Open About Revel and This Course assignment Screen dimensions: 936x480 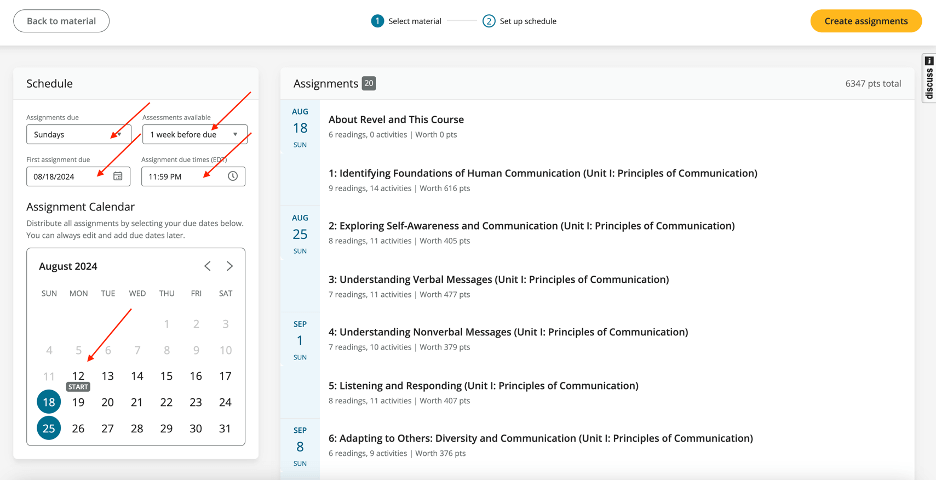point(396,120)
